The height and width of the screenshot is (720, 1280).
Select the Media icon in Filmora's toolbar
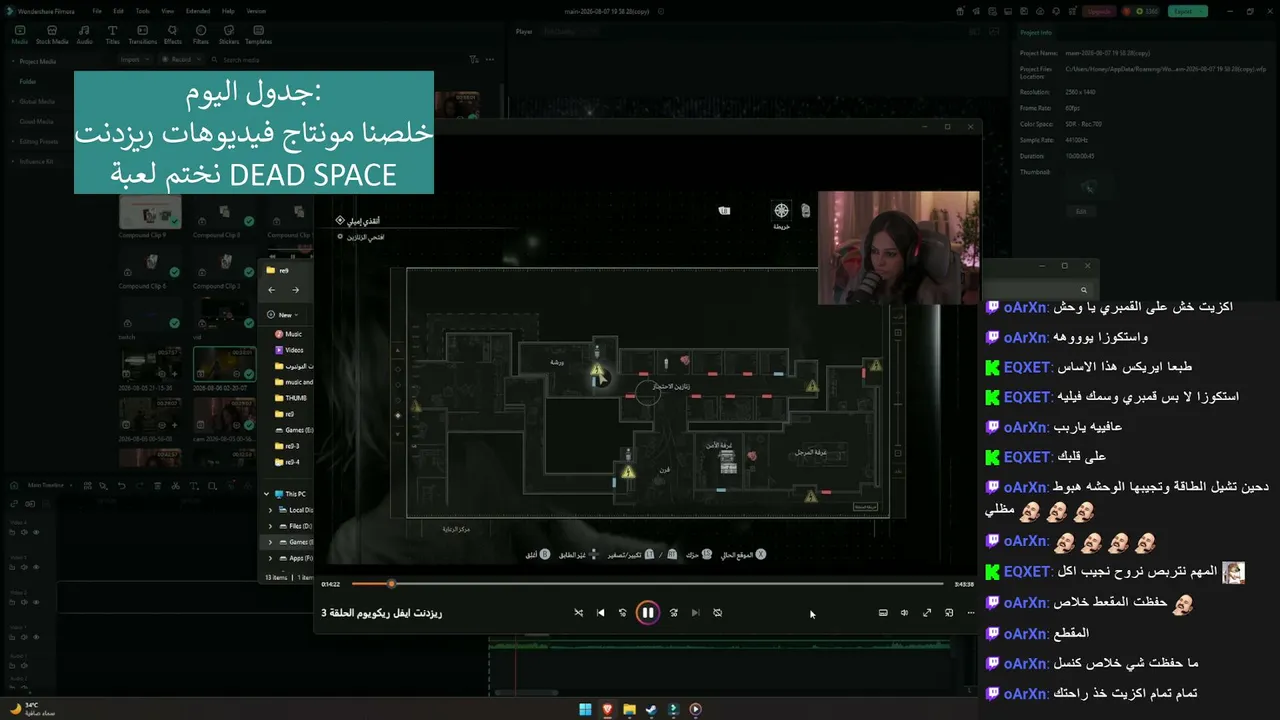tap(19, 35)
